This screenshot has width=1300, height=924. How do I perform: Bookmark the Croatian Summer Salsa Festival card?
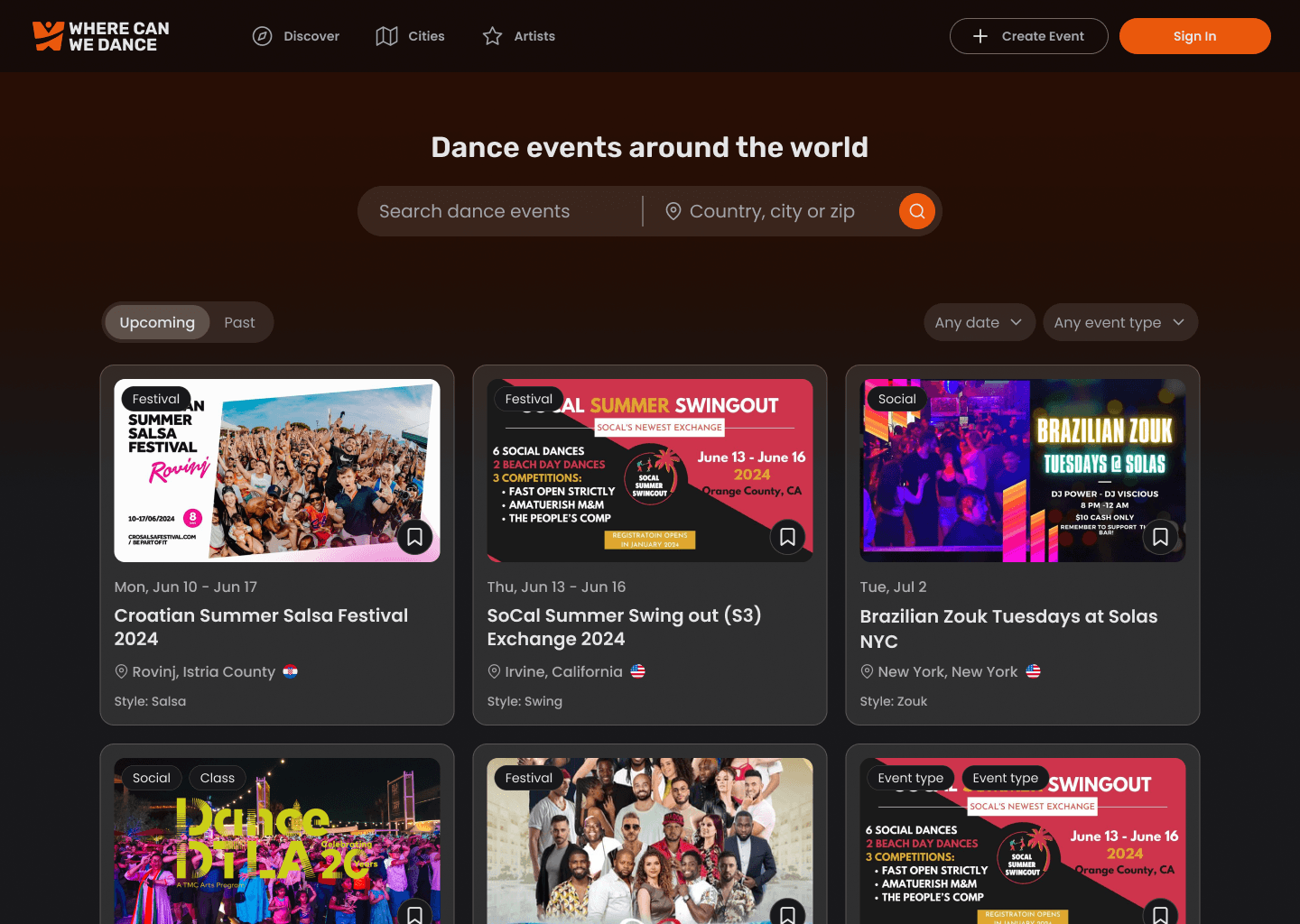pos(414,537)
